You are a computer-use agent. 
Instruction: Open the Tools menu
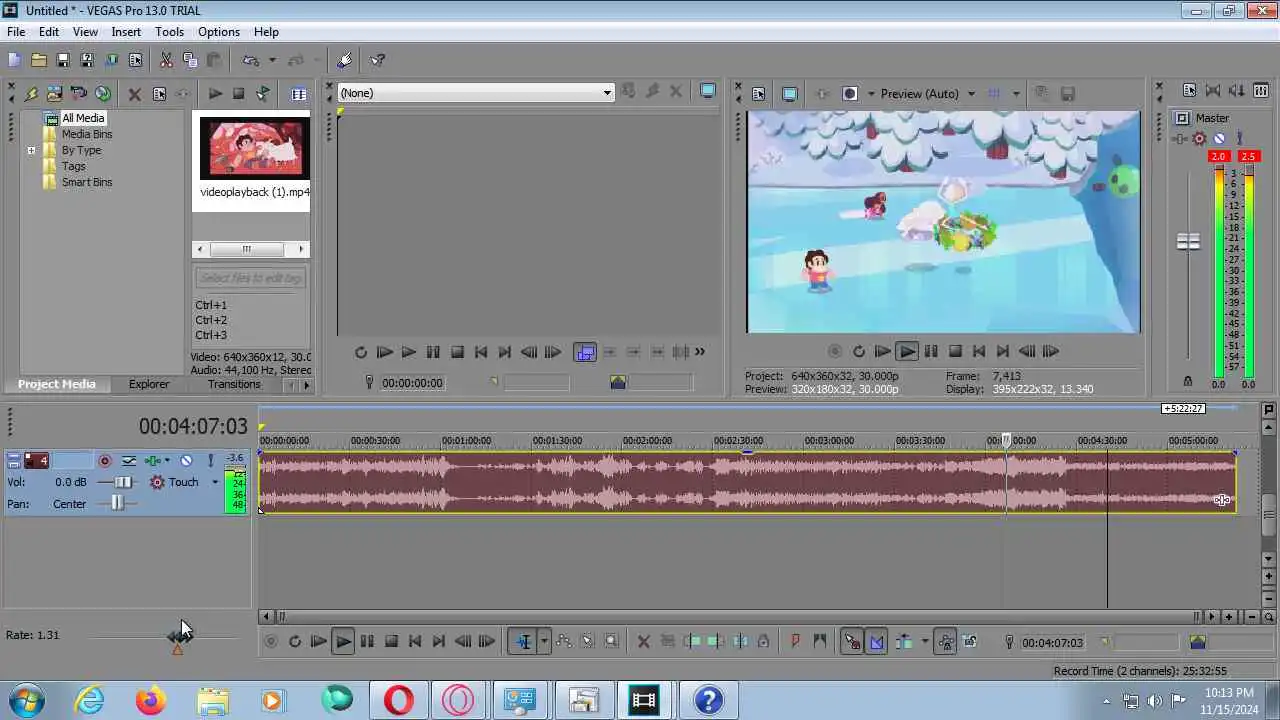169,32
